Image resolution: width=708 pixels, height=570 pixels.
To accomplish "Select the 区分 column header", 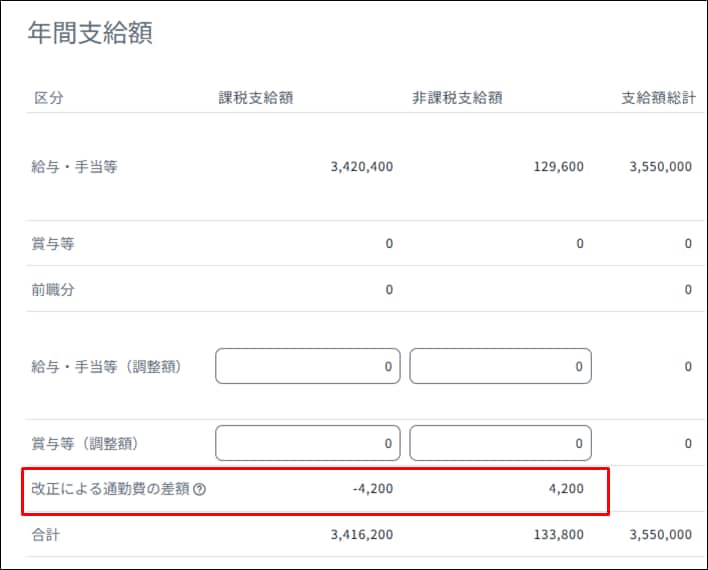I will point(51,98).
